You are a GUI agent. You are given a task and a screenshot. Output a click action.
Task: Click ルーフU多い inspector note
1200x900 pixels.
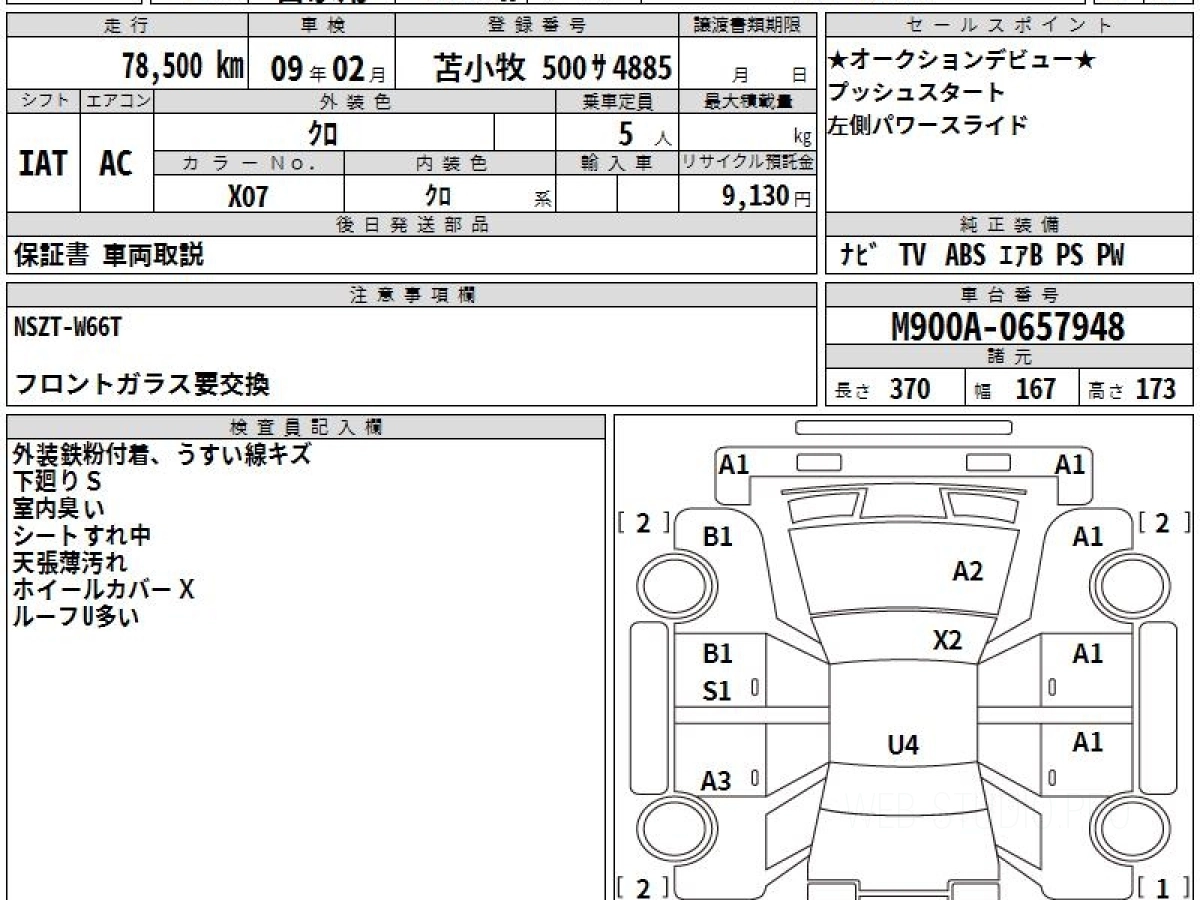[x=76, y=617]
